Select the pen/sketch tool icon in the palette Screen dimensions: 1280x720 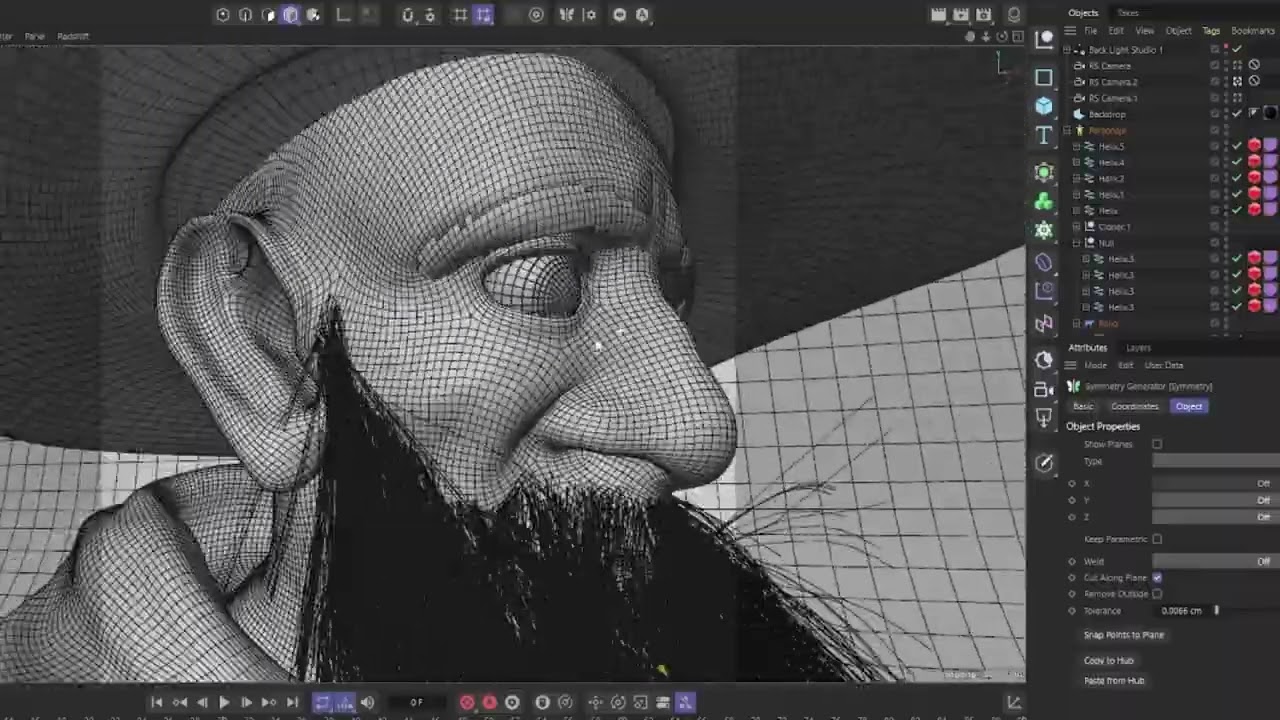pos(1044,463)
